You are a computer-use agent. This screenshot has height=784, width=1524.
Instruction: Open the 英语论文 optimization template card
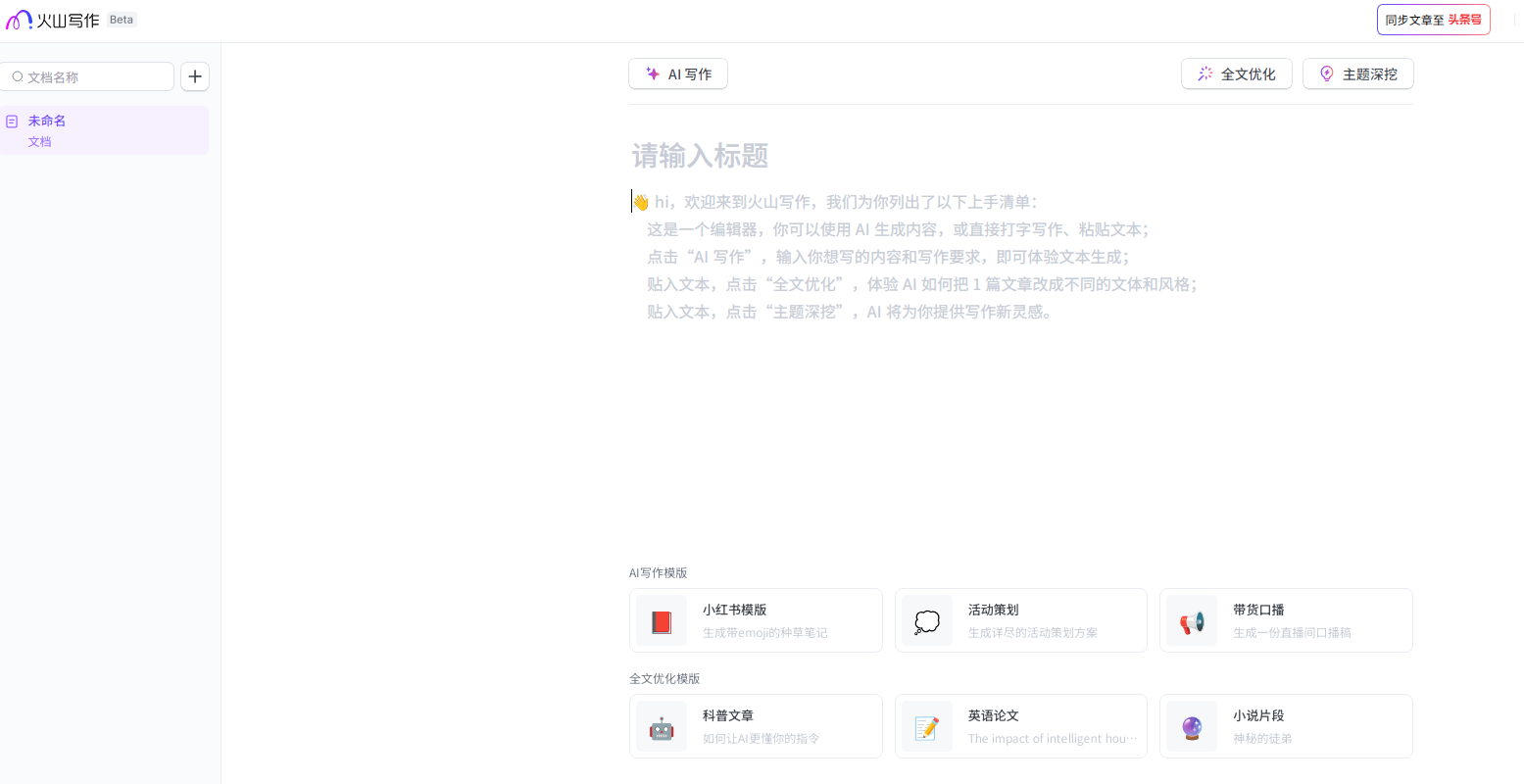(x=1020, y=726)
